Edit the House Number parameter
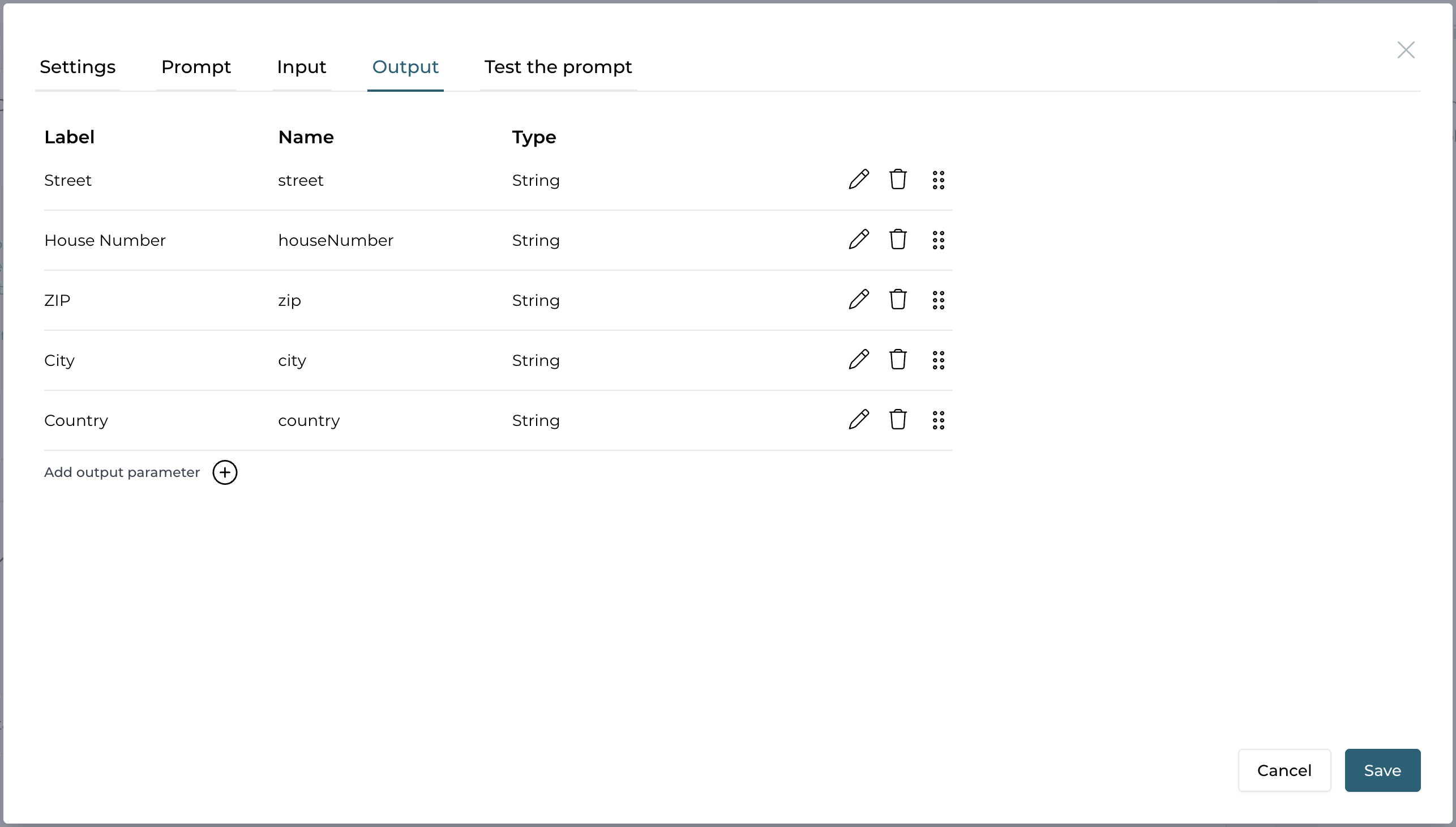 point(858,240)
